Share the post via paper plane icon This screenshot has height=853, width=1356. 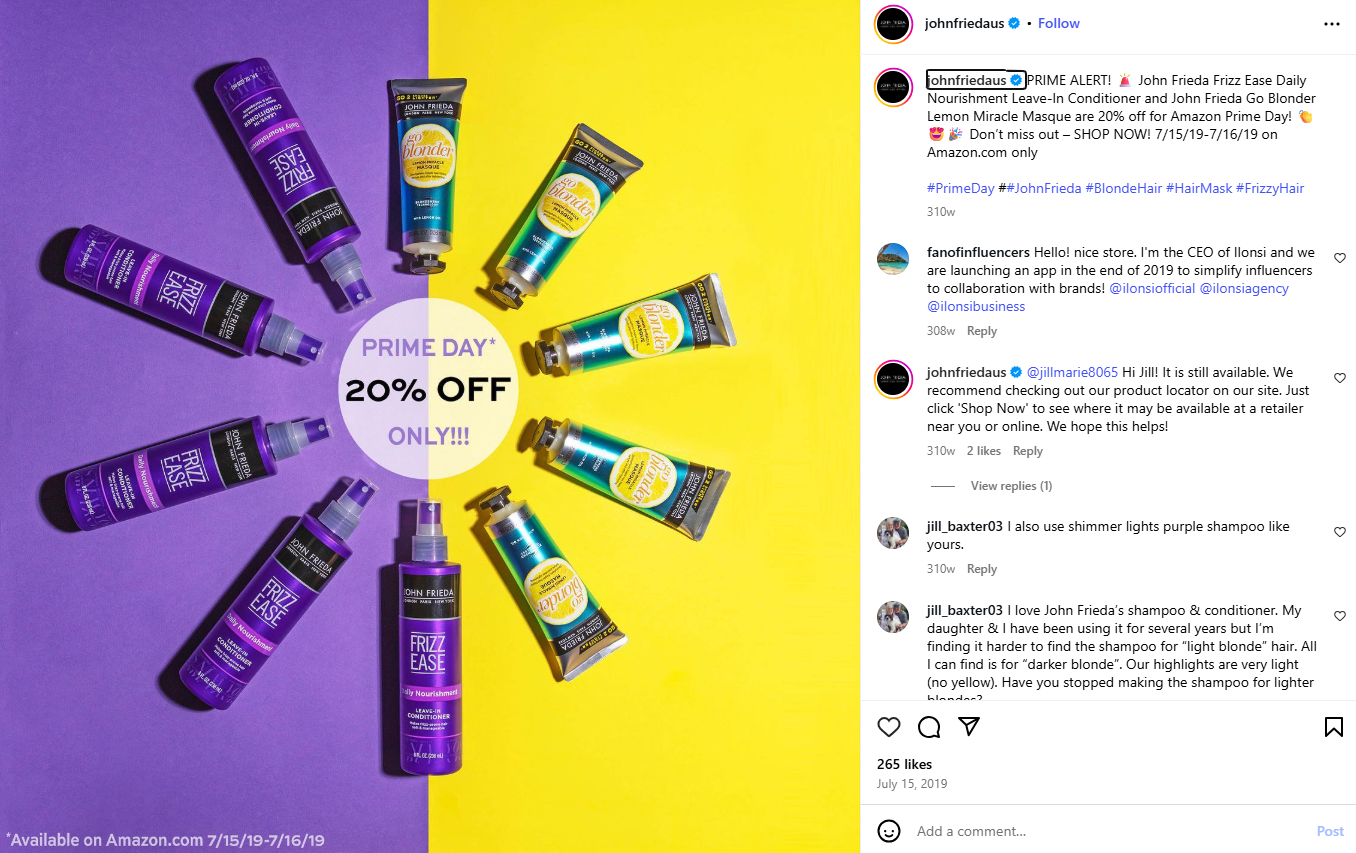click(968, 726)
